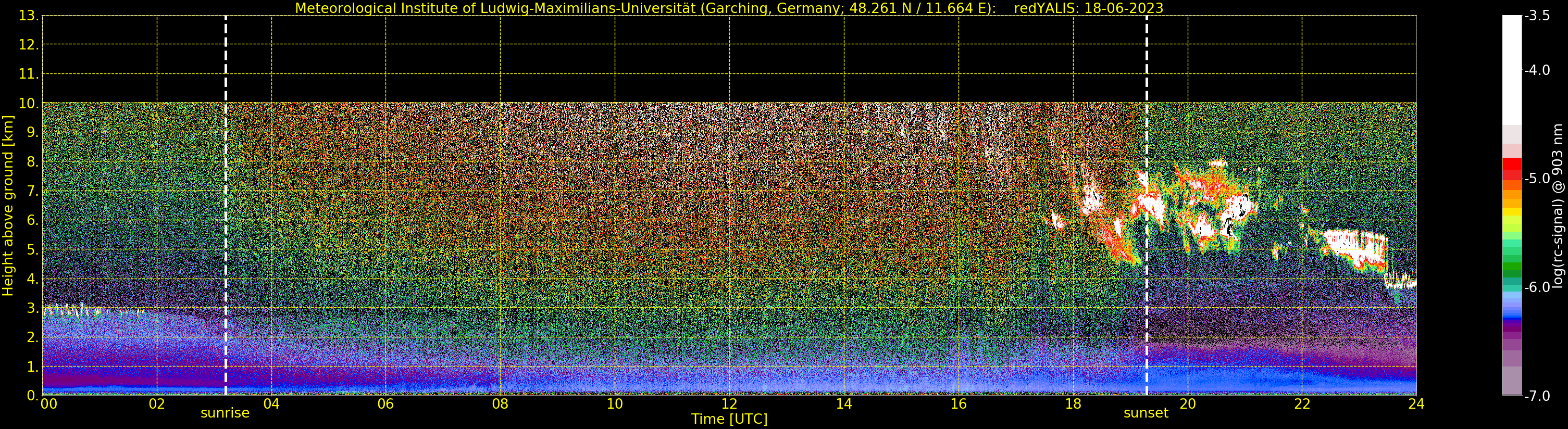Click the height axis tick label '11.'
Viewport: 1568px width, 429px height.
pyautogui.click(x=29, y=74)
